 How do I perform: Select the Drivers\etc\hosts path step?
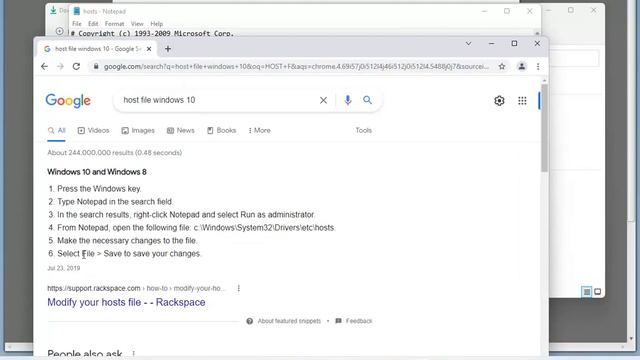click(196, 228)
